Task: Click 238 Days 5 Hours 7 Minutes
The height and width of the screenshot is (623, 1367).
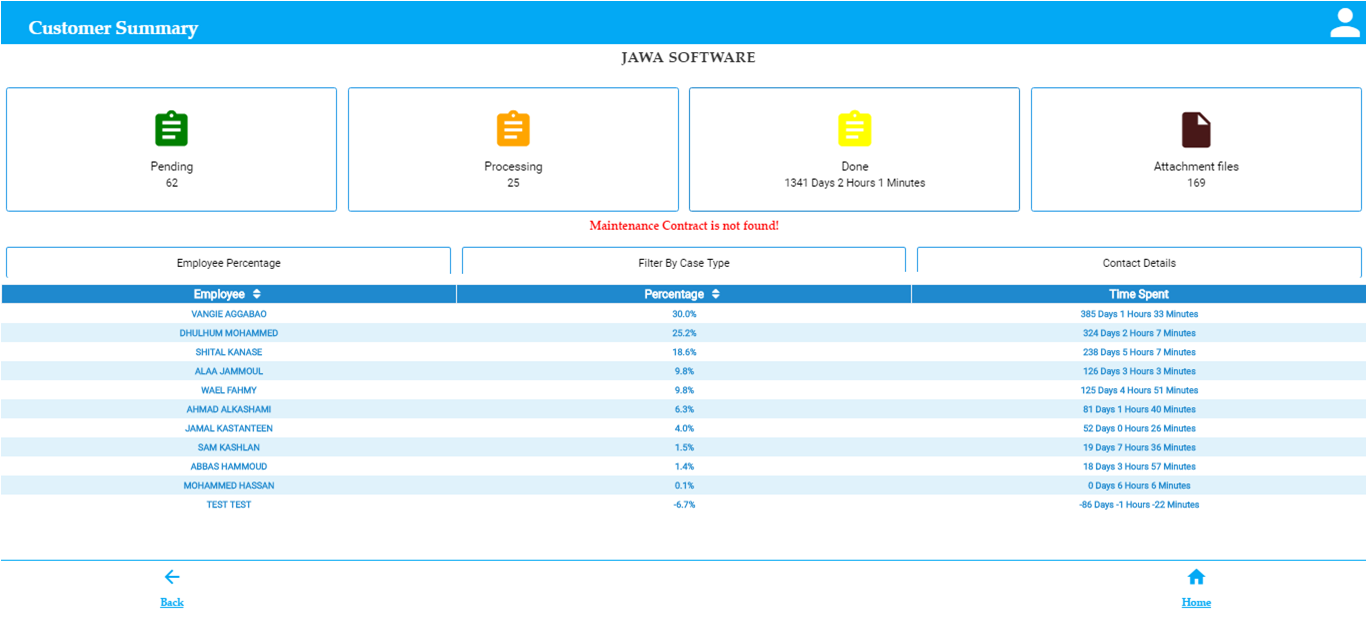Action: 1139,352
